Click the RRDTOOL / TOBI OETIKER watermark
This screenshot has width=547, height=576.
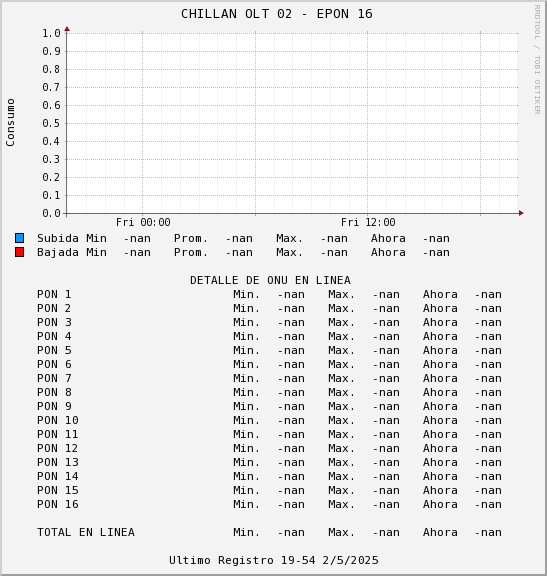[537, 60]
